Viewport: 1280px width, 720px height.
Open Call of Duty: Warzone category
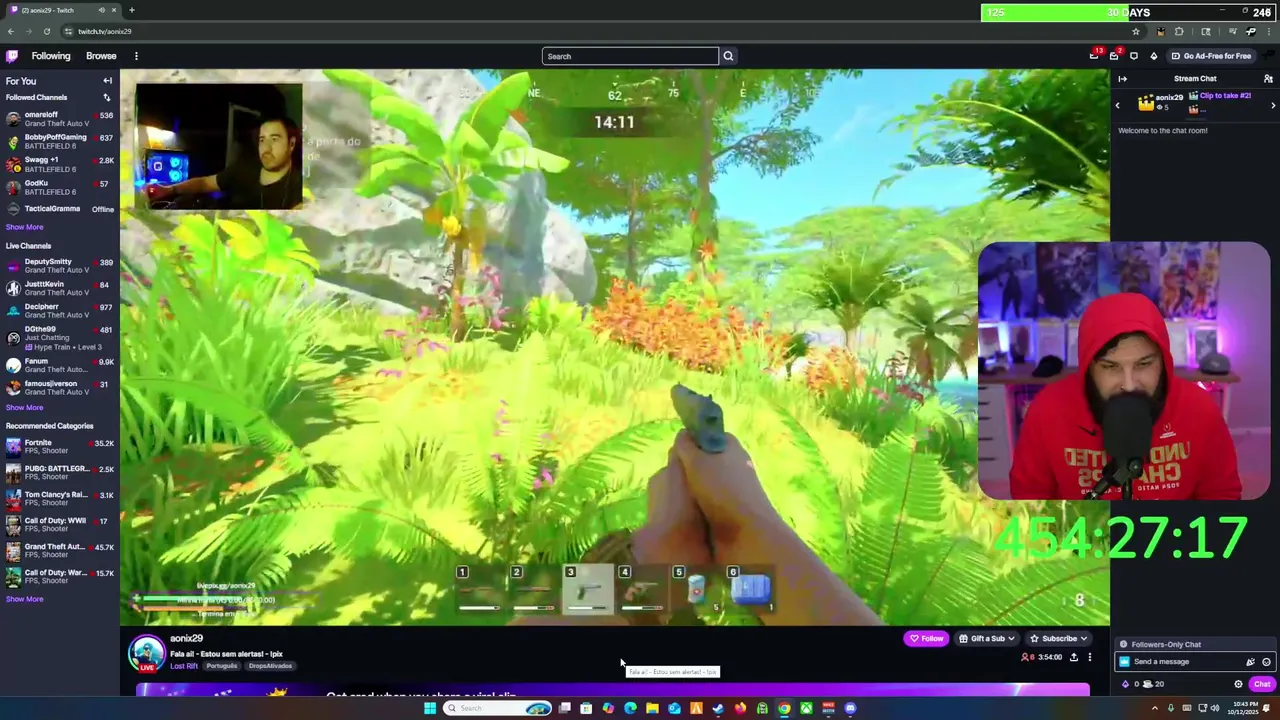[x=60, y=577]
